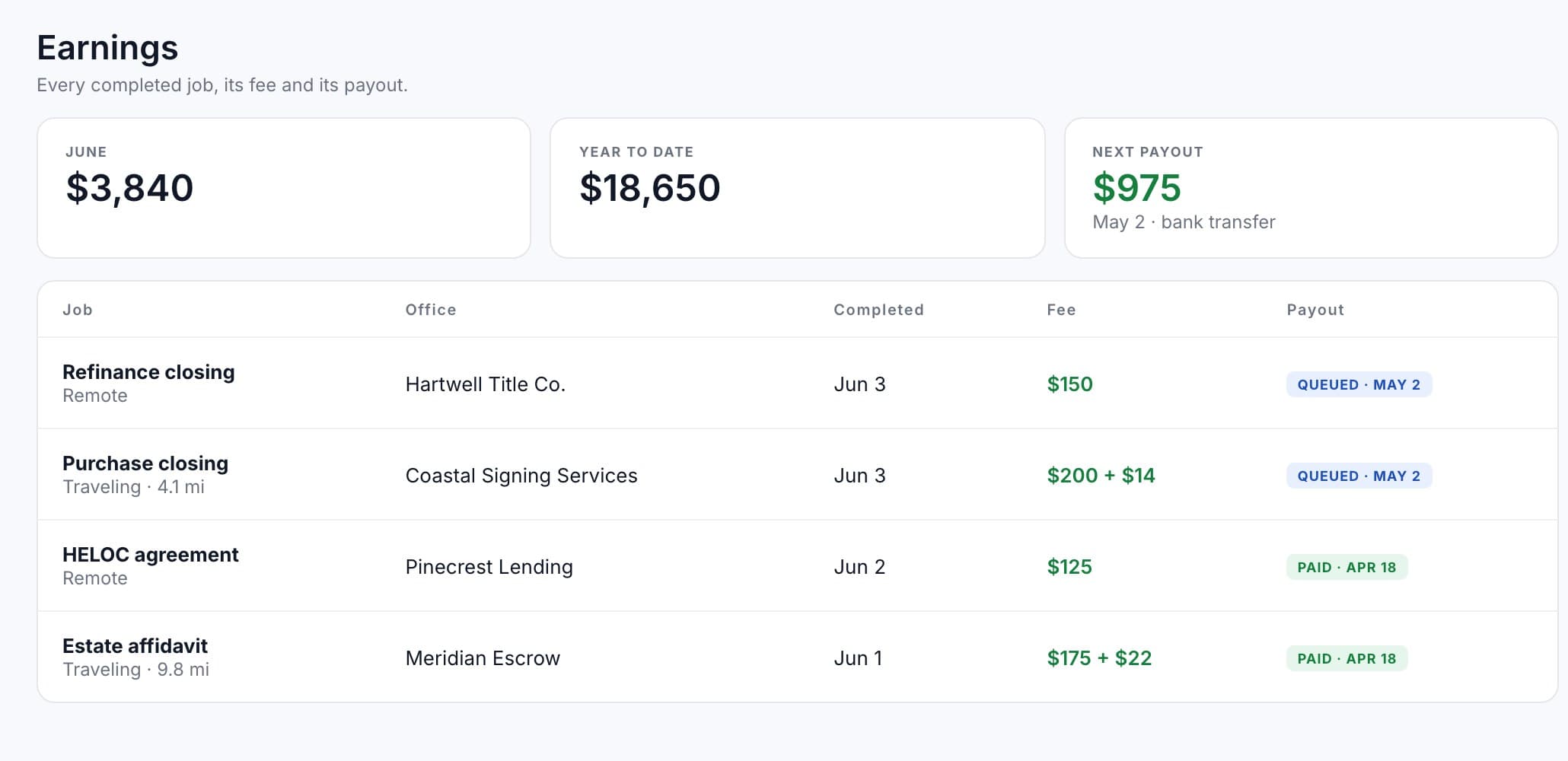Select Pinecrest Lending office
Screen dimensions: 1568x761
pos(489,567)
